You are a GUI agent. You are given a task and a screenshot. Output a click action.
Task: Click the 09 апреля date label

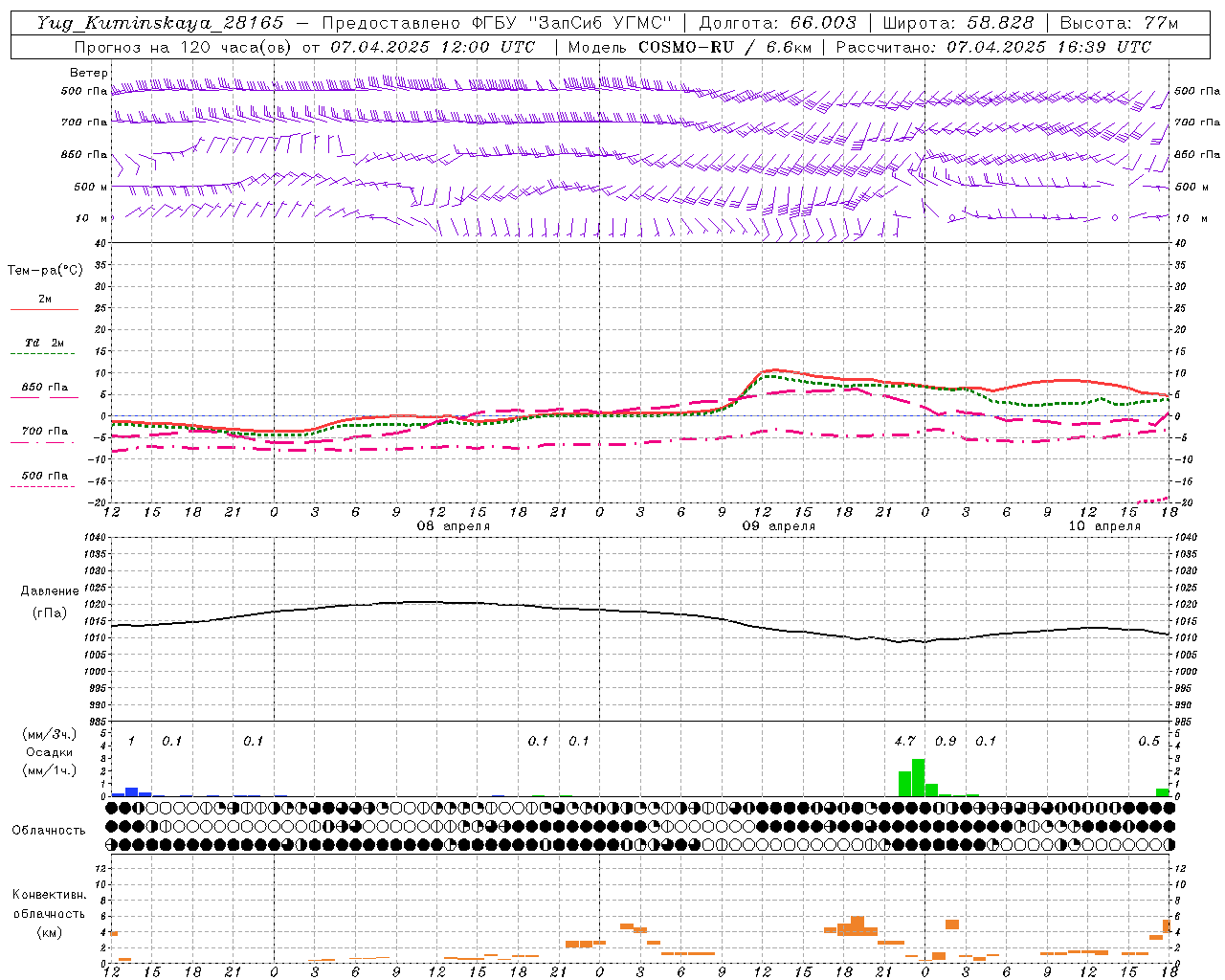click(x=779, y=526)
